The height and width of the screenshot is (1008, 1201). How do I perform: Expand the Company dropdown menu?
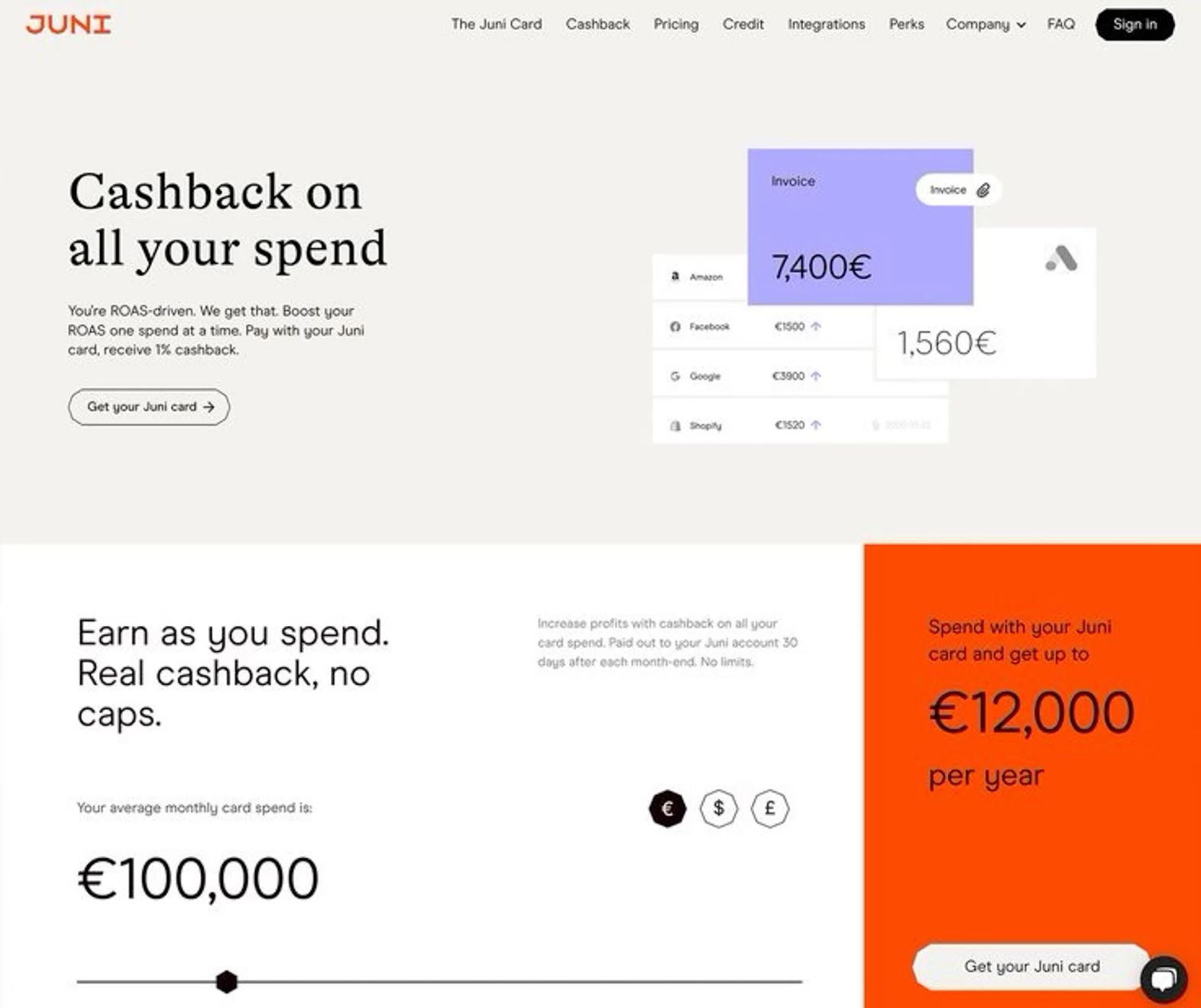986,24
